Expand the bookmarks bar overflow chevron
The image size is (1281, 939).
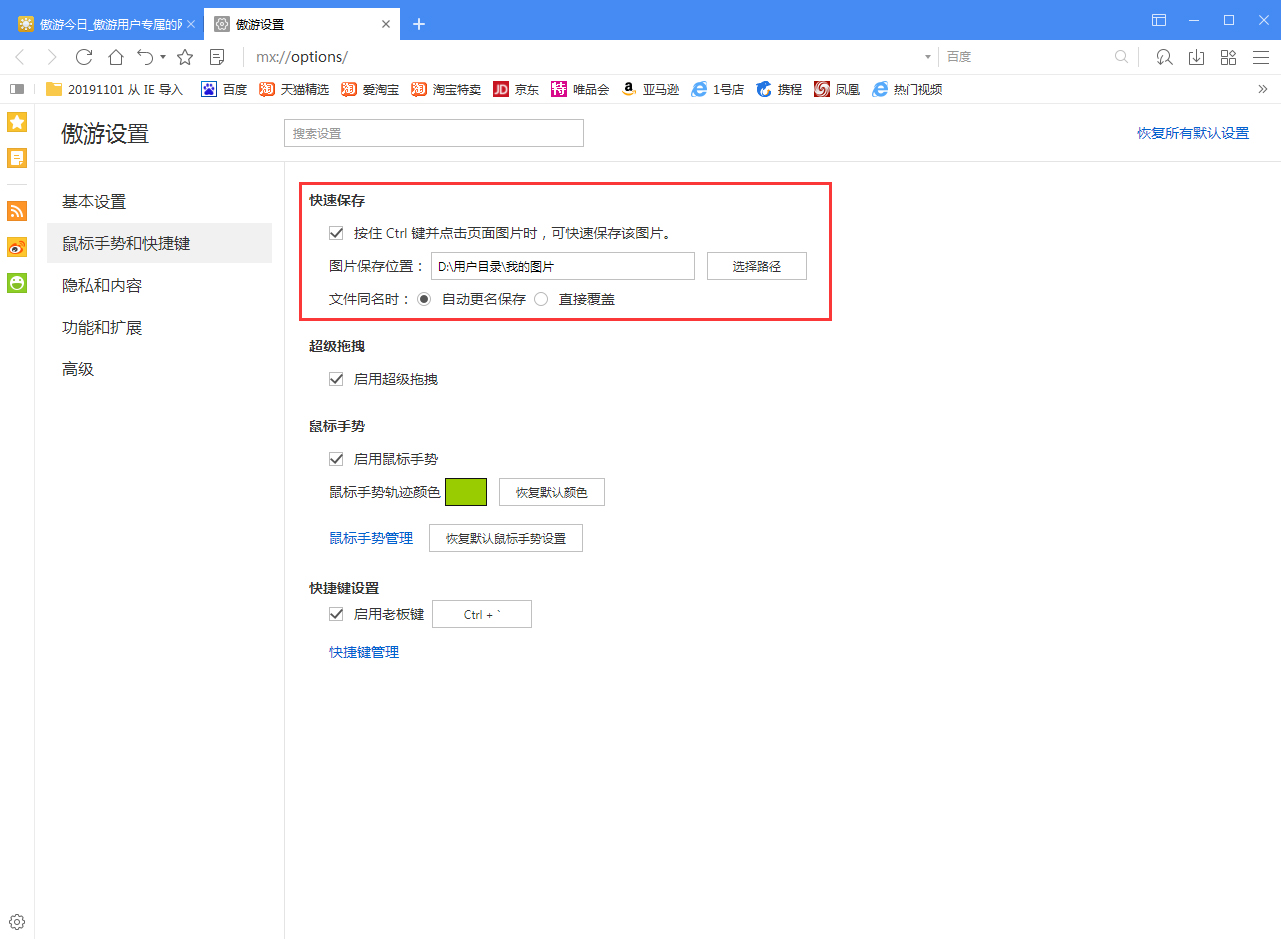(1263, 89)
